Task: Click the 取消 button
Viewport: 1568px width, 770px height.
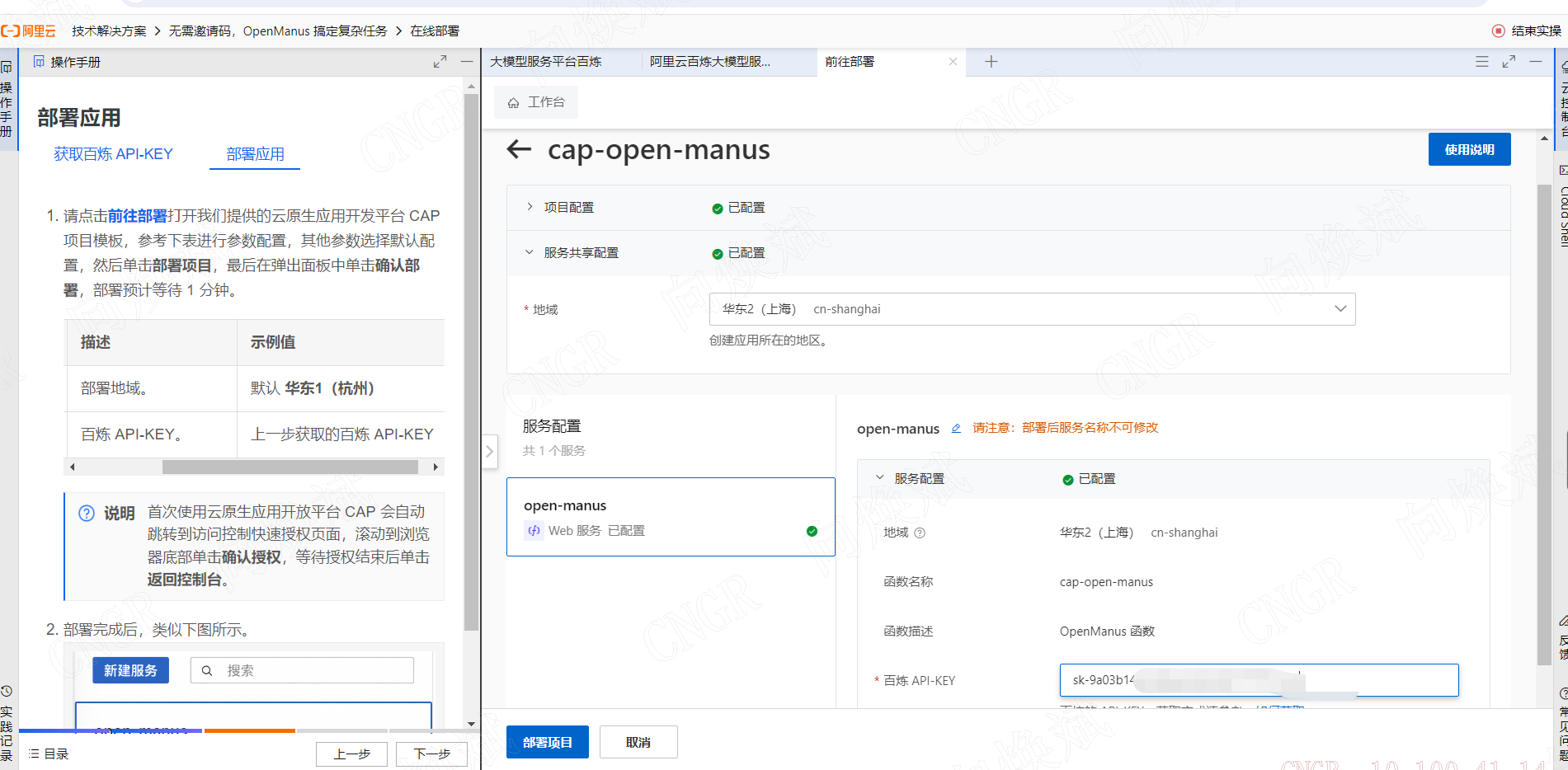Action: click(x=638, y=742)
